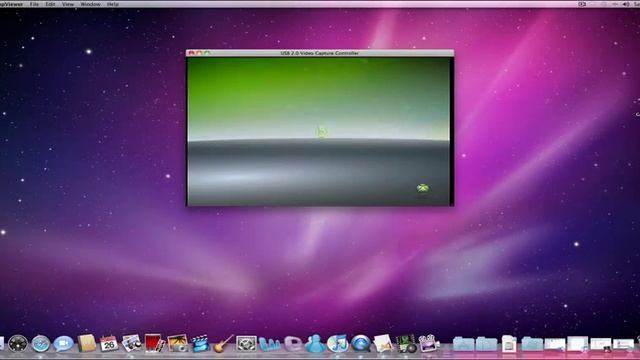The width and height of the screenshot is (640, 360).
Task: Launch Microsoft Word W icon
Action: pos(269,344)
